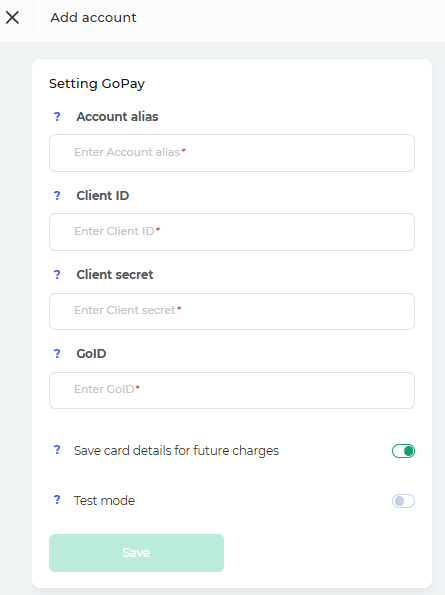Select the Client ID label text

point(103,195)
